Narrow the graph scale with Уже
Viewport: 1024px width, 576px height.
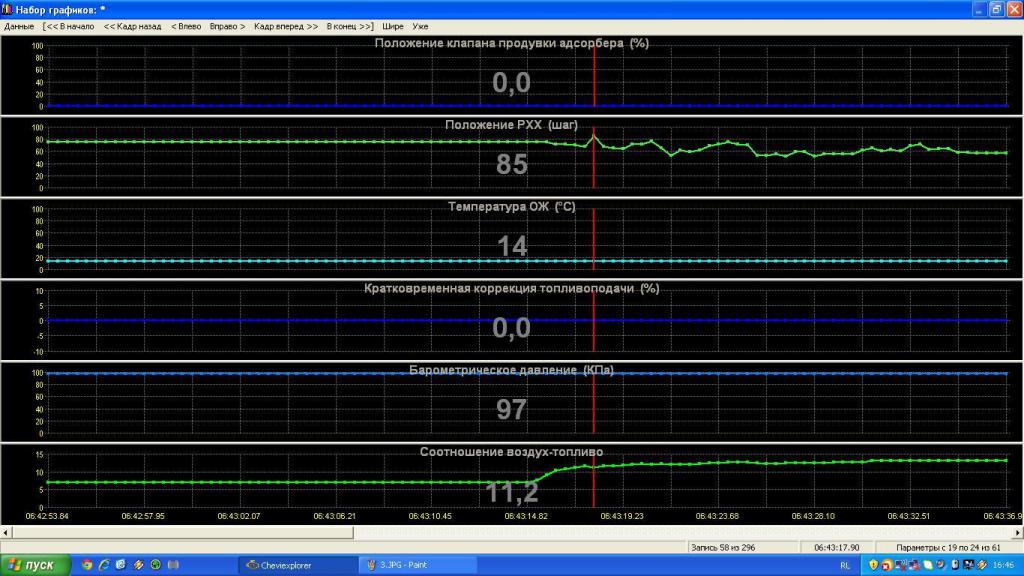(x=420, y=26)
